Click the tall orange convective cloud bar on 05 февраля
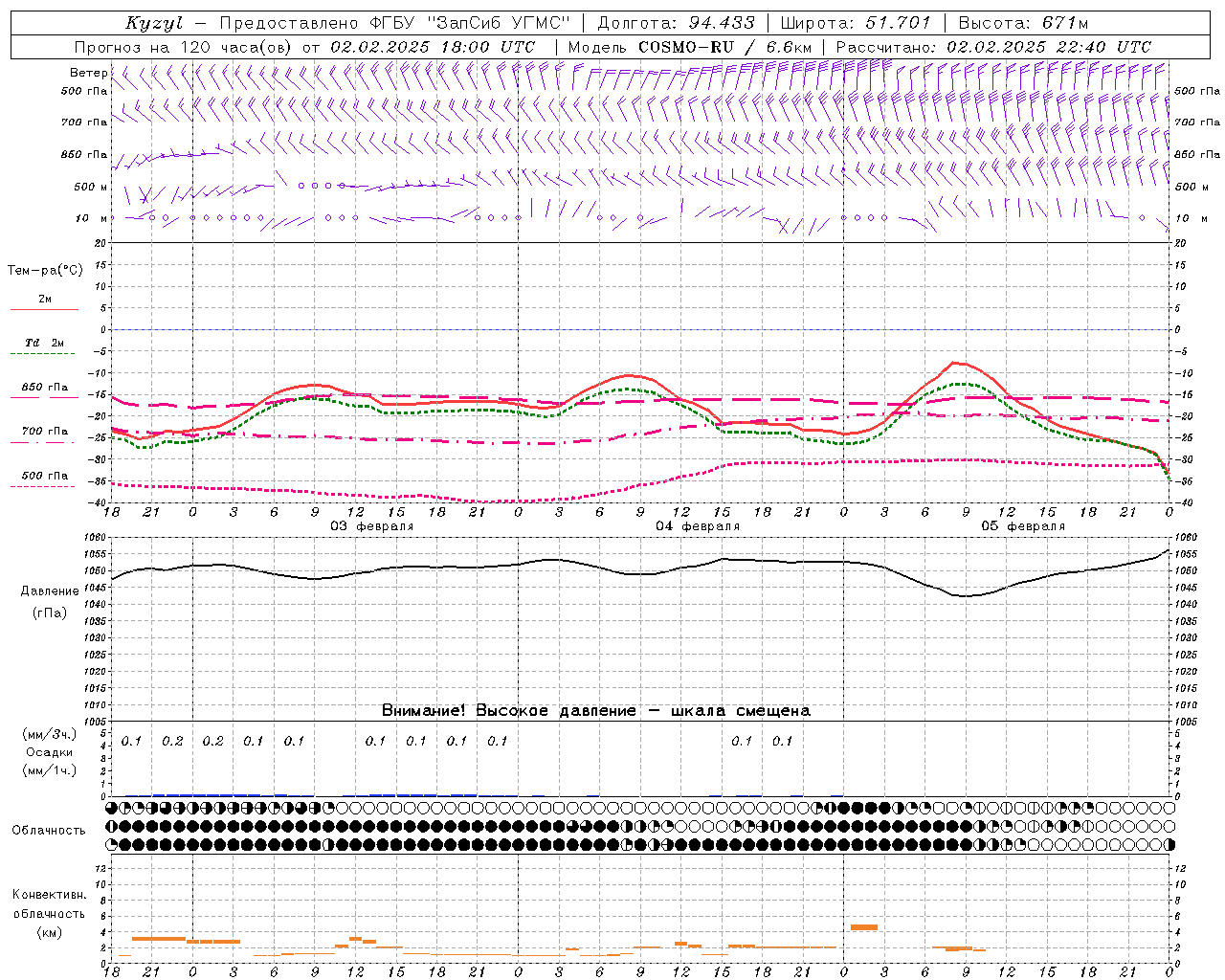The width and height of the screenshot is (1225, 980). [x=864, y=927]
